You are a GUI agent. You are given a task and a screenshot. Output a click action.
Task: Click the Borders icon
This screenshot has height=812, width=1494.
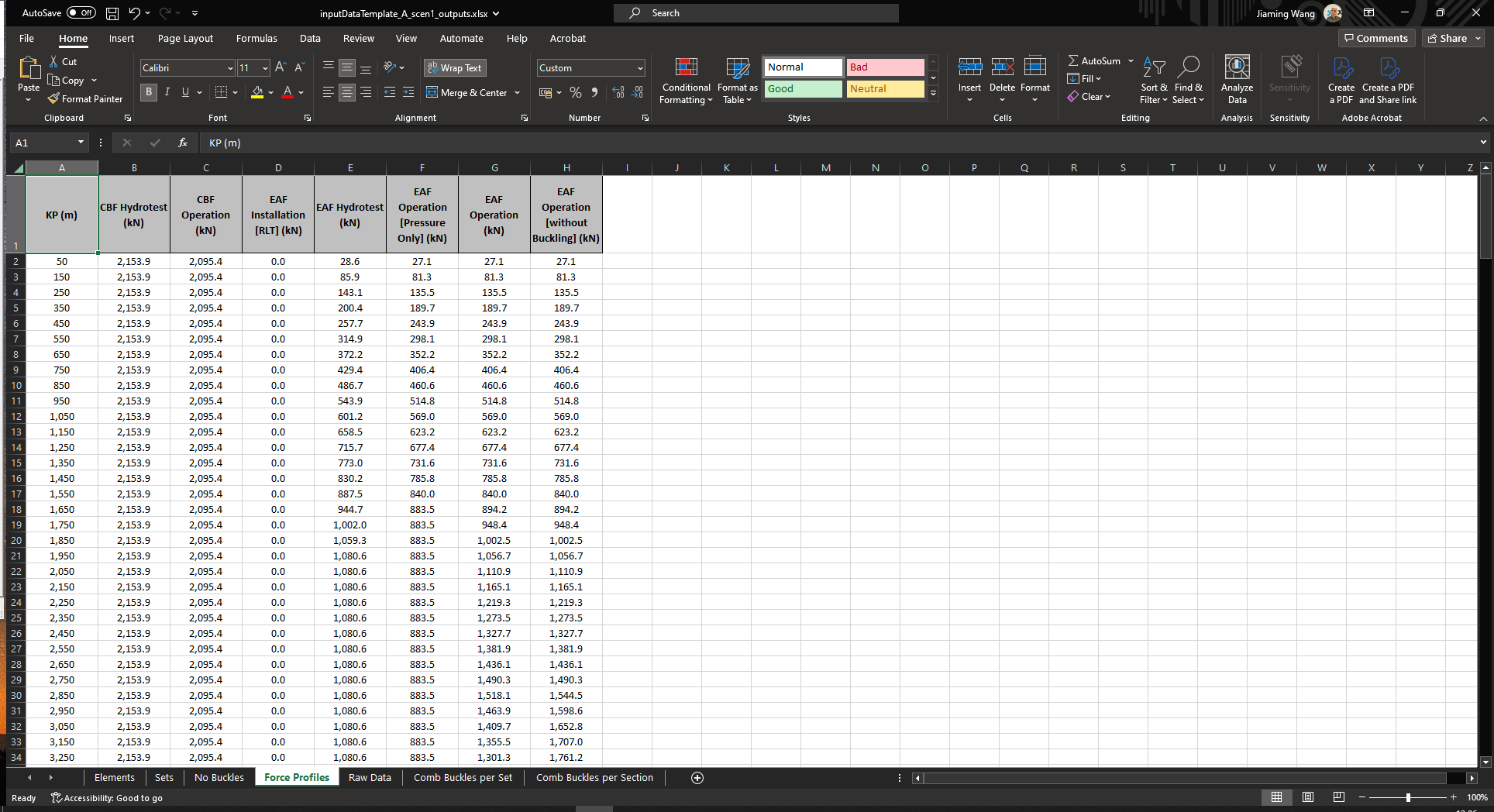click(x=221, y=92)
